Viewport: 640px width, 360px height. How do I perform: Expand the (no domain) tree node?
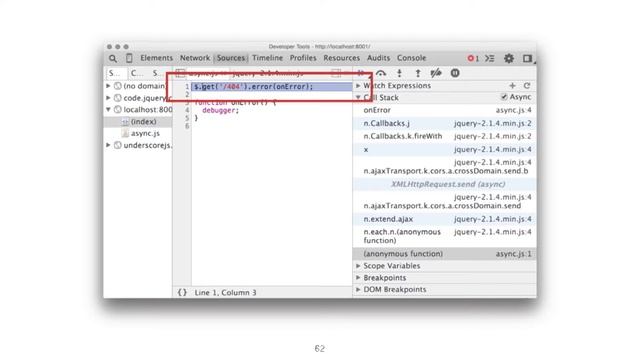(108, 86)
